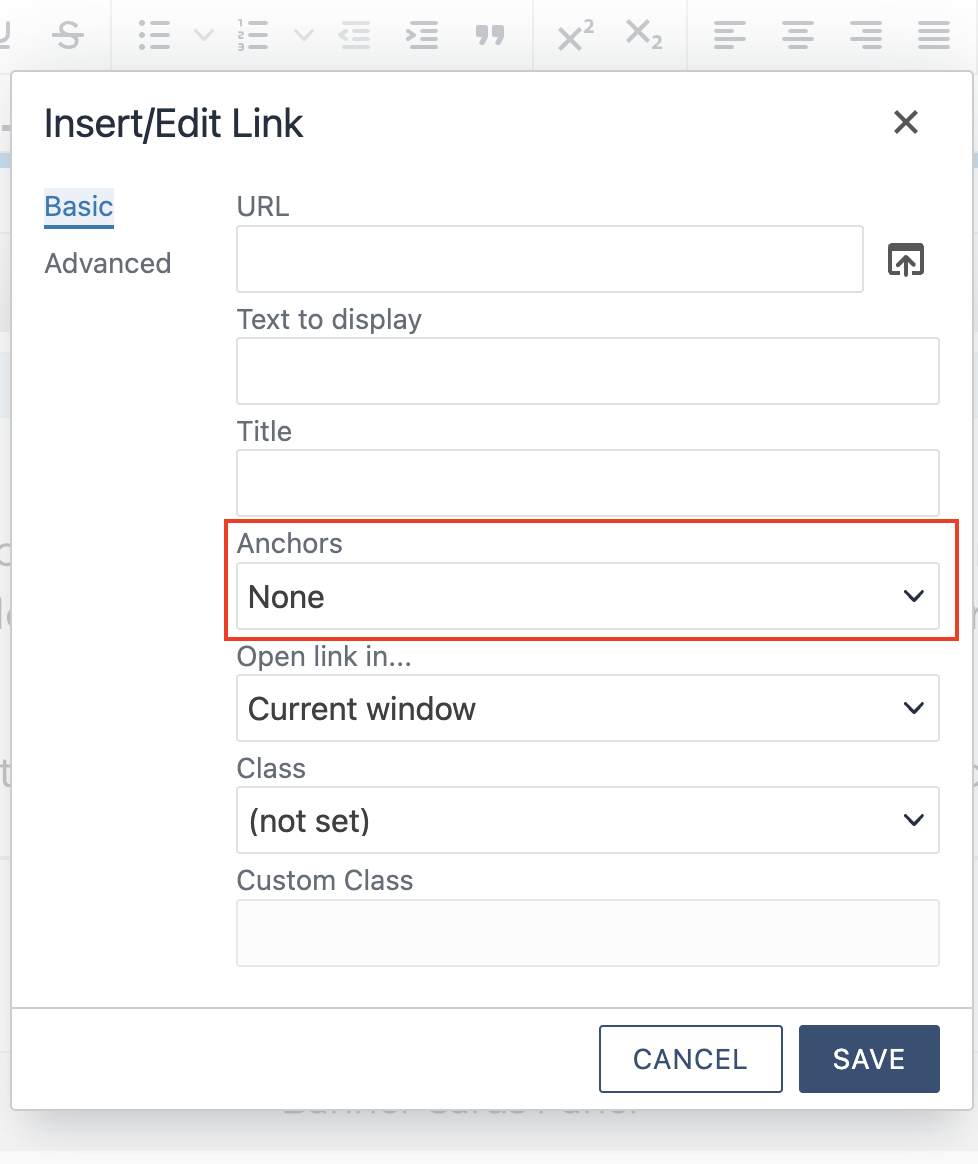The image size is (978, 1164).
Task: Click the increase indent icon
Action: 422,35
